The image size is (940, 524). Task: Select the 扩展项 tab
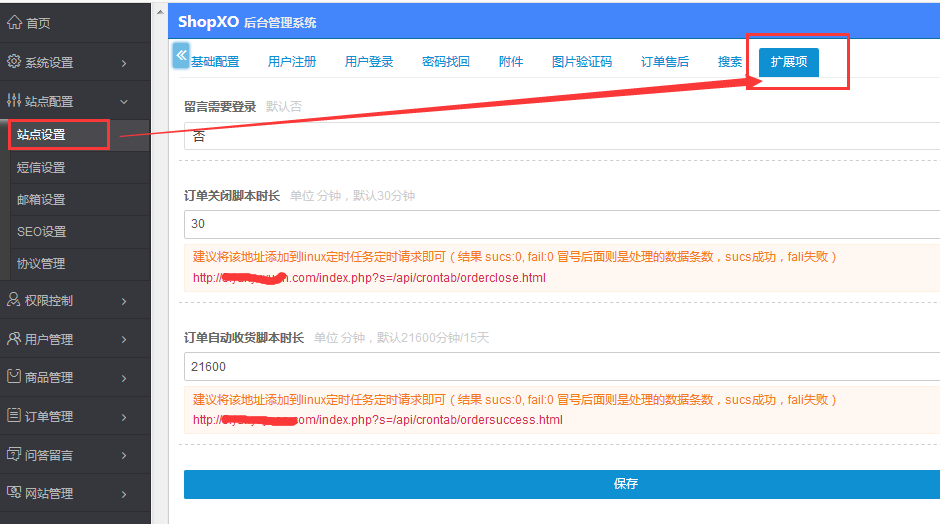click(789, 62)
